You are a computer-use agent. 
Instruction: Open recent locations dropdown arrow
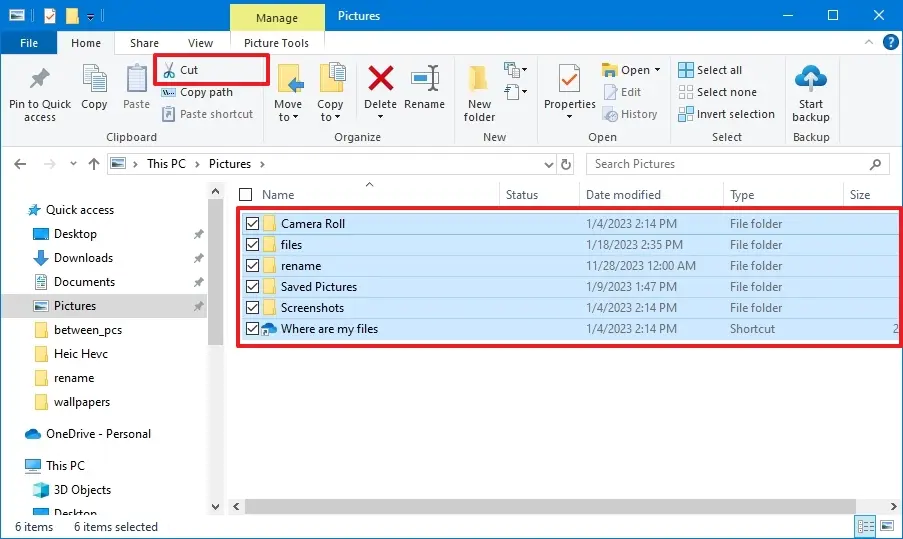(x=73, y=164)
